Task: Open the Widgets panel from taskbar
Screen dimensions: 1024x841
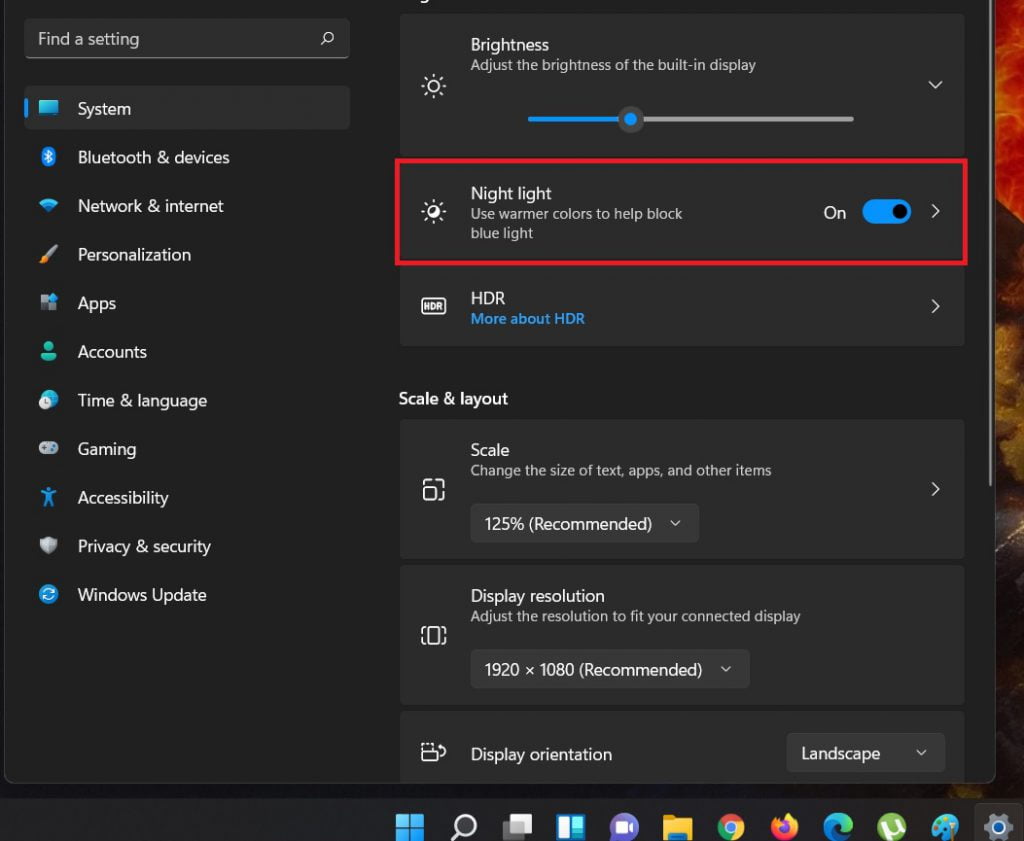Action: 570,827
